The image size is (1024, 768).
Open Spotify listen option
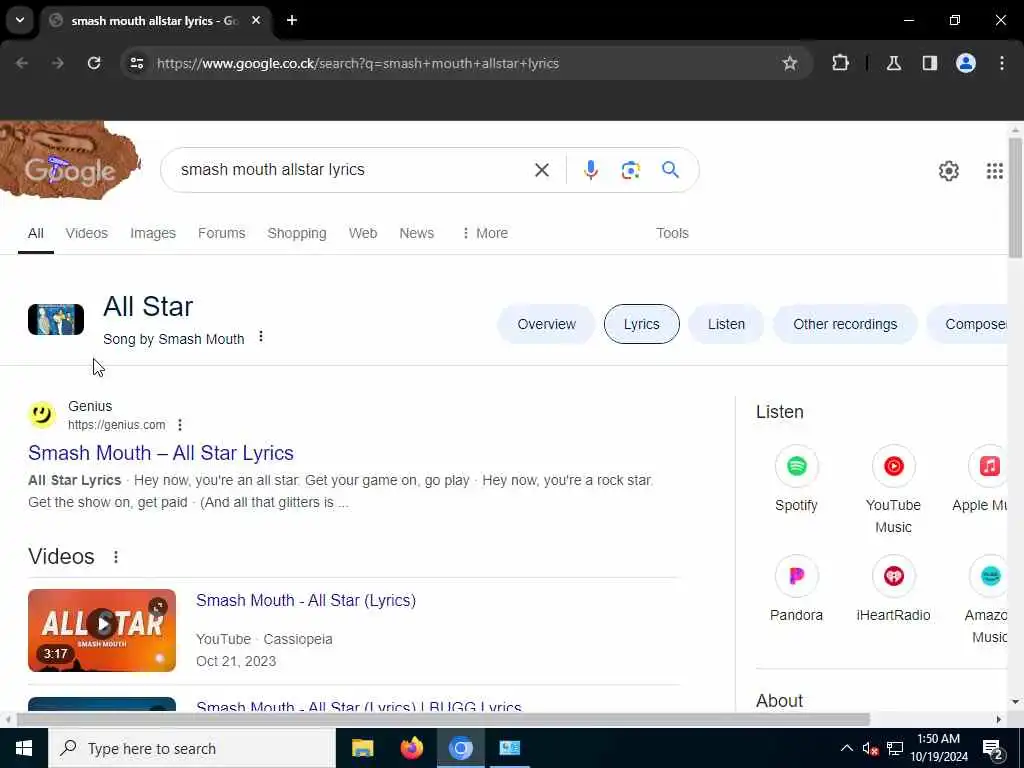796,480
